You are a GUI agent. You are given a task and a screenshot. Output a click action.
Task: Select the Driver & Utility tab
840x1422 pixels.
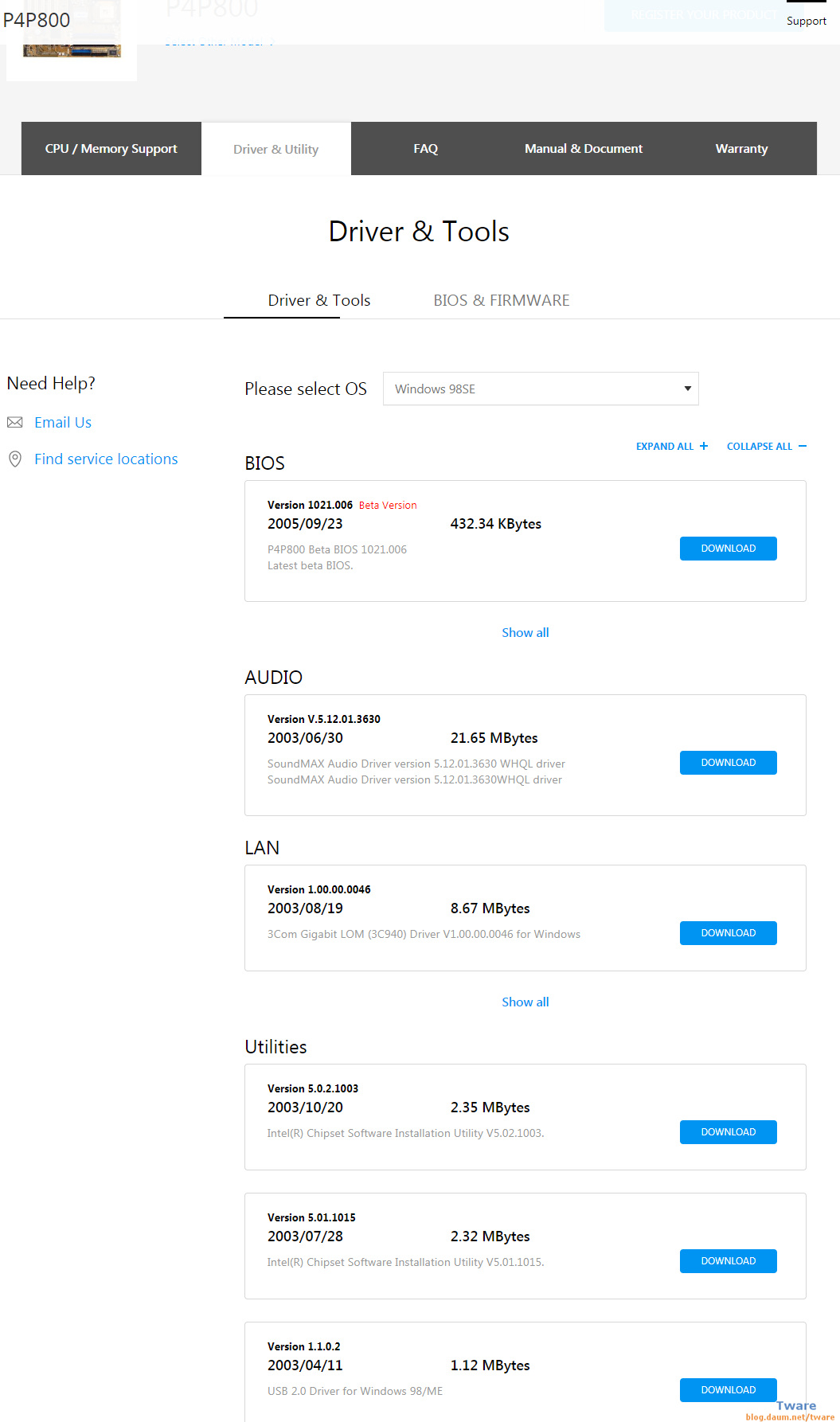[x=275, y=149]
